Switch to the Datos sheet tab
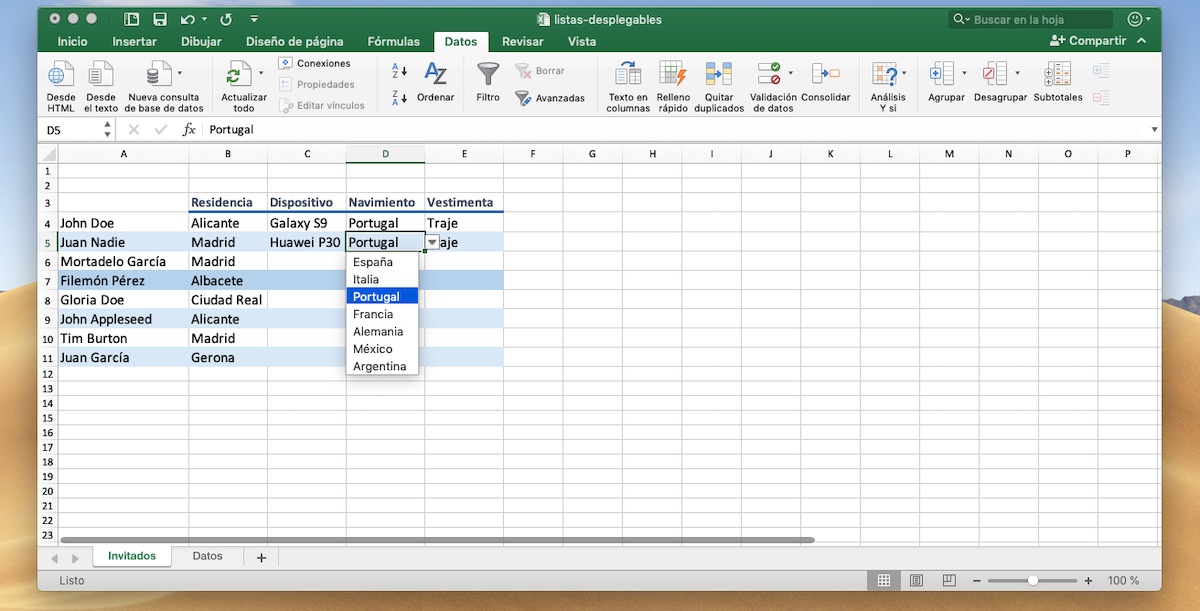This screenshot has width=1200, height=611. coord(207,556)
